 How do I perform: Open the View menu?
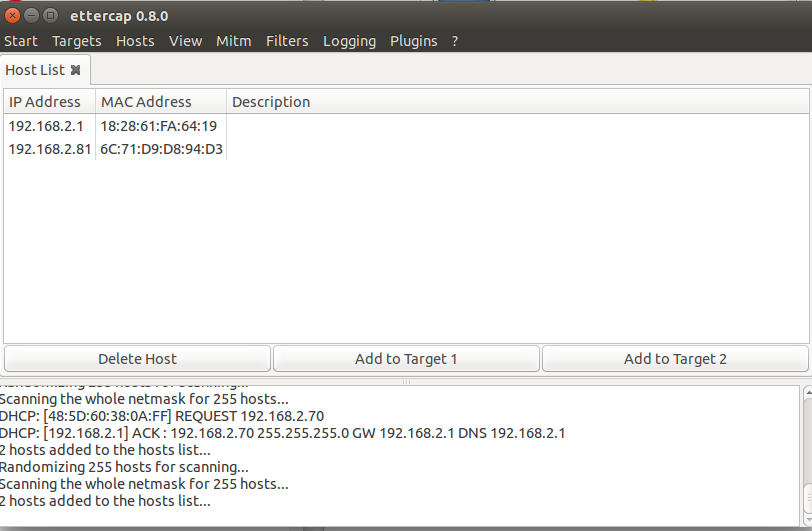pos(185,41)
